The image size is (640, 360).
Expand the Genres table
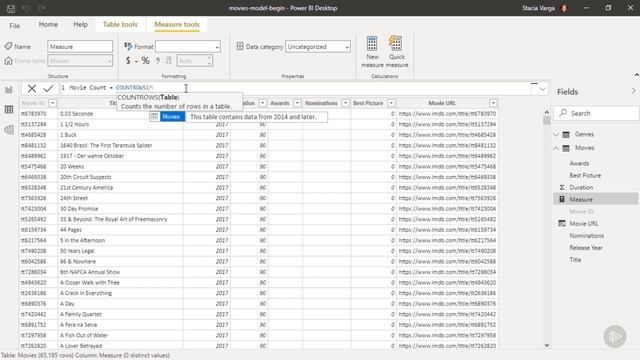point(556,134)
